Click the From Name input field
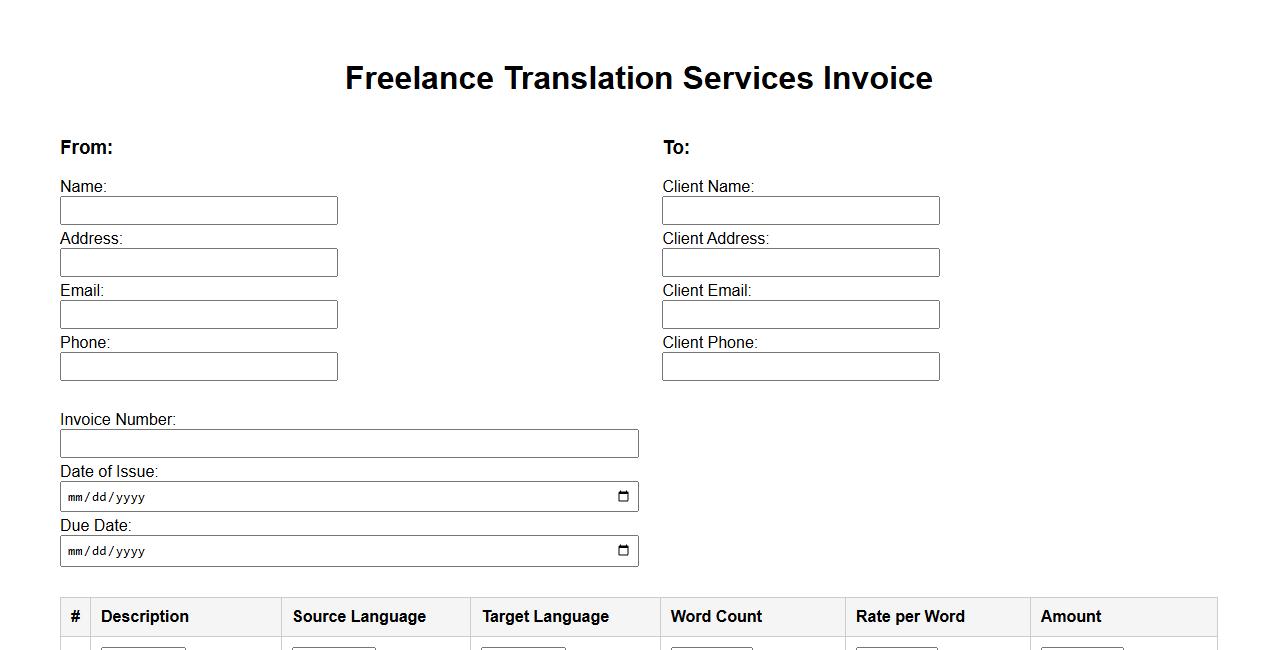 click(199, 211)
